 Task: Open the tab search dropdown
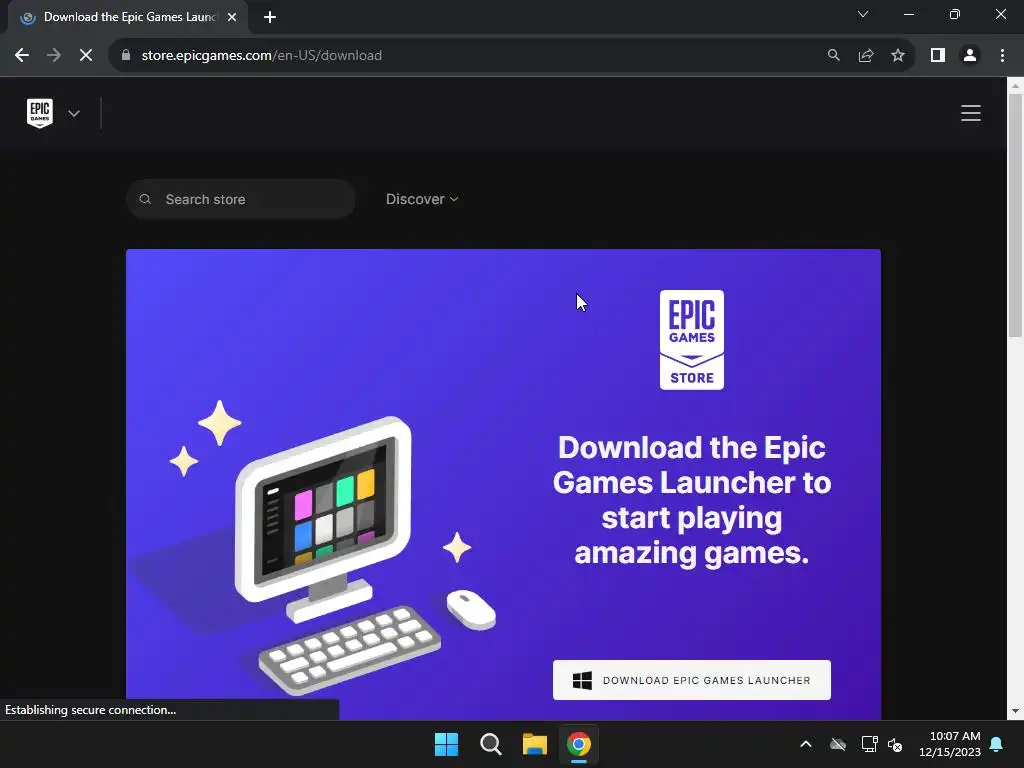[863, 14]
